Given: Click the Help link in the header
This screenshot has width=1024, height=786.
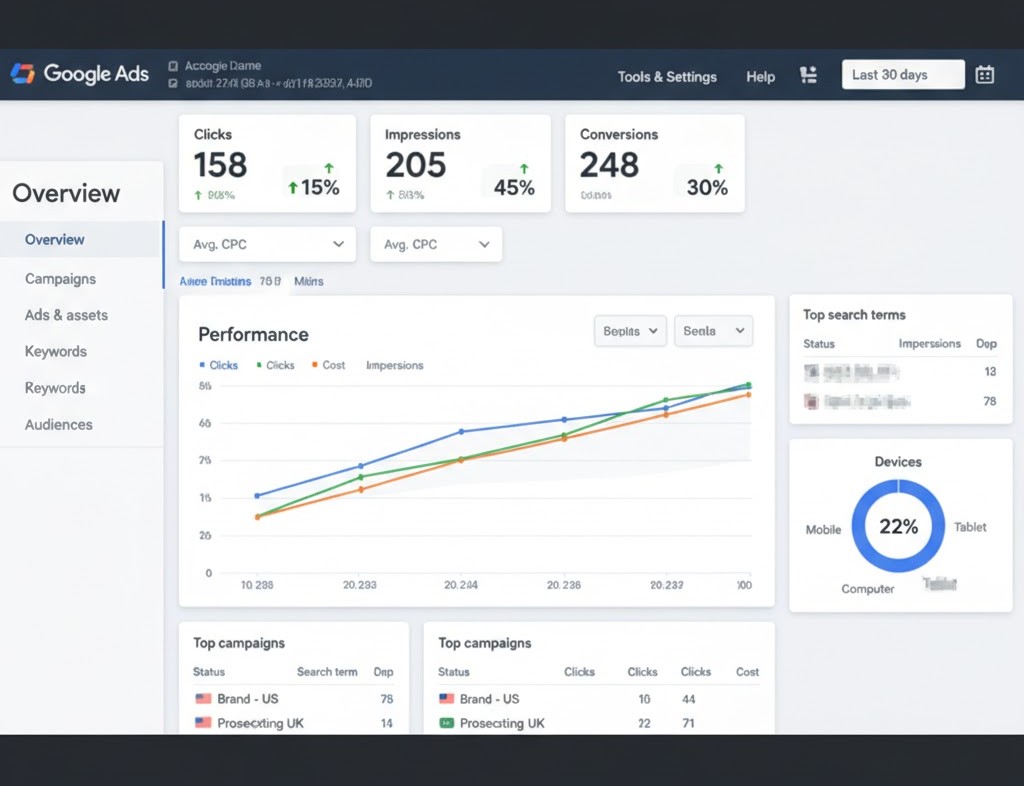Looking at the screenshot, I should pyautogui.click(x=760, y=76).
